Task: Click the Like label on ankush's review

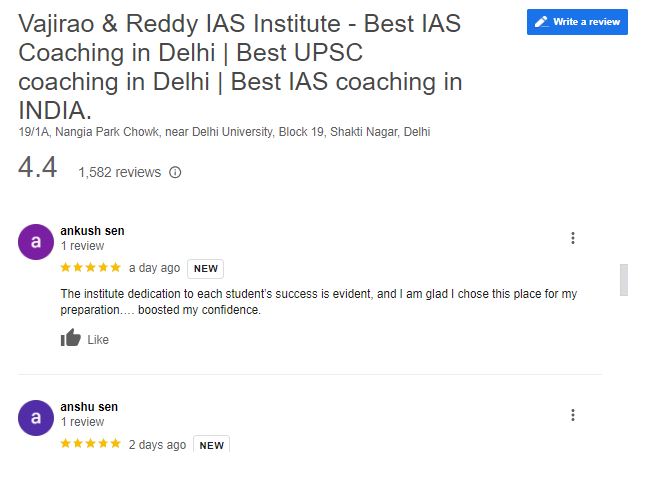Action: (98, 340)
